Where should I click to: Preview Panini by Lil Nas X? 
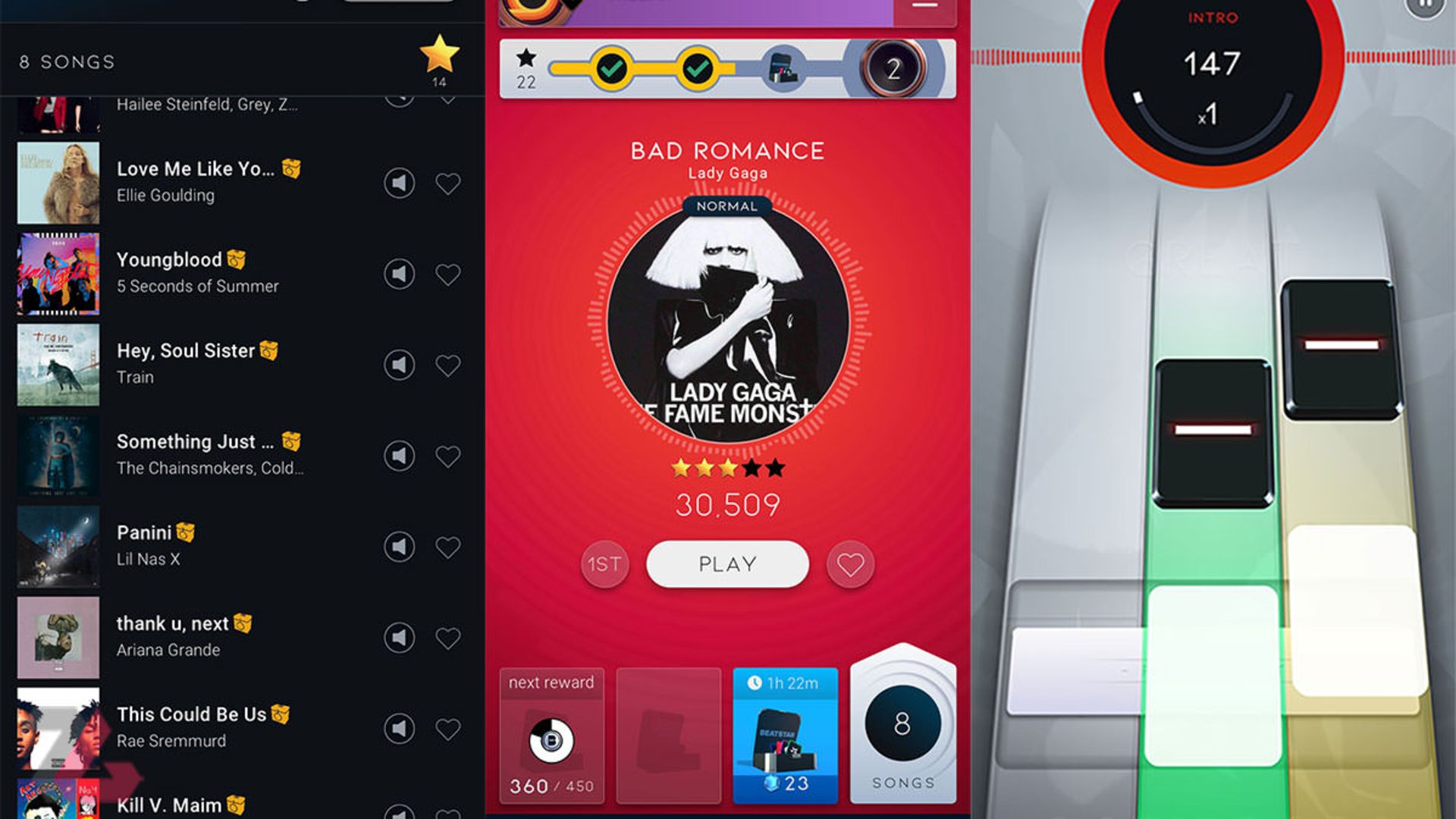click(x=399, y=547)
